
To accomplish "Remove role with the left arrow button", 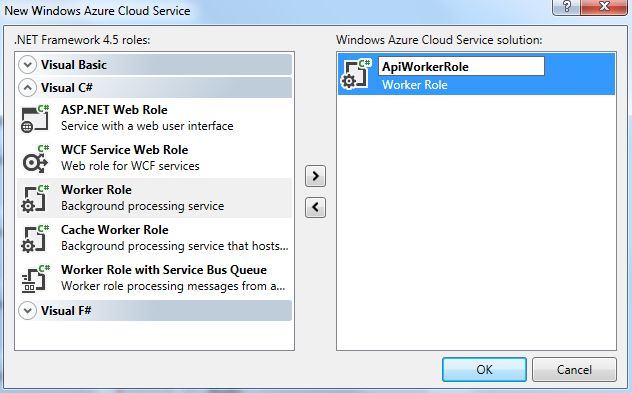I will 316,208.
